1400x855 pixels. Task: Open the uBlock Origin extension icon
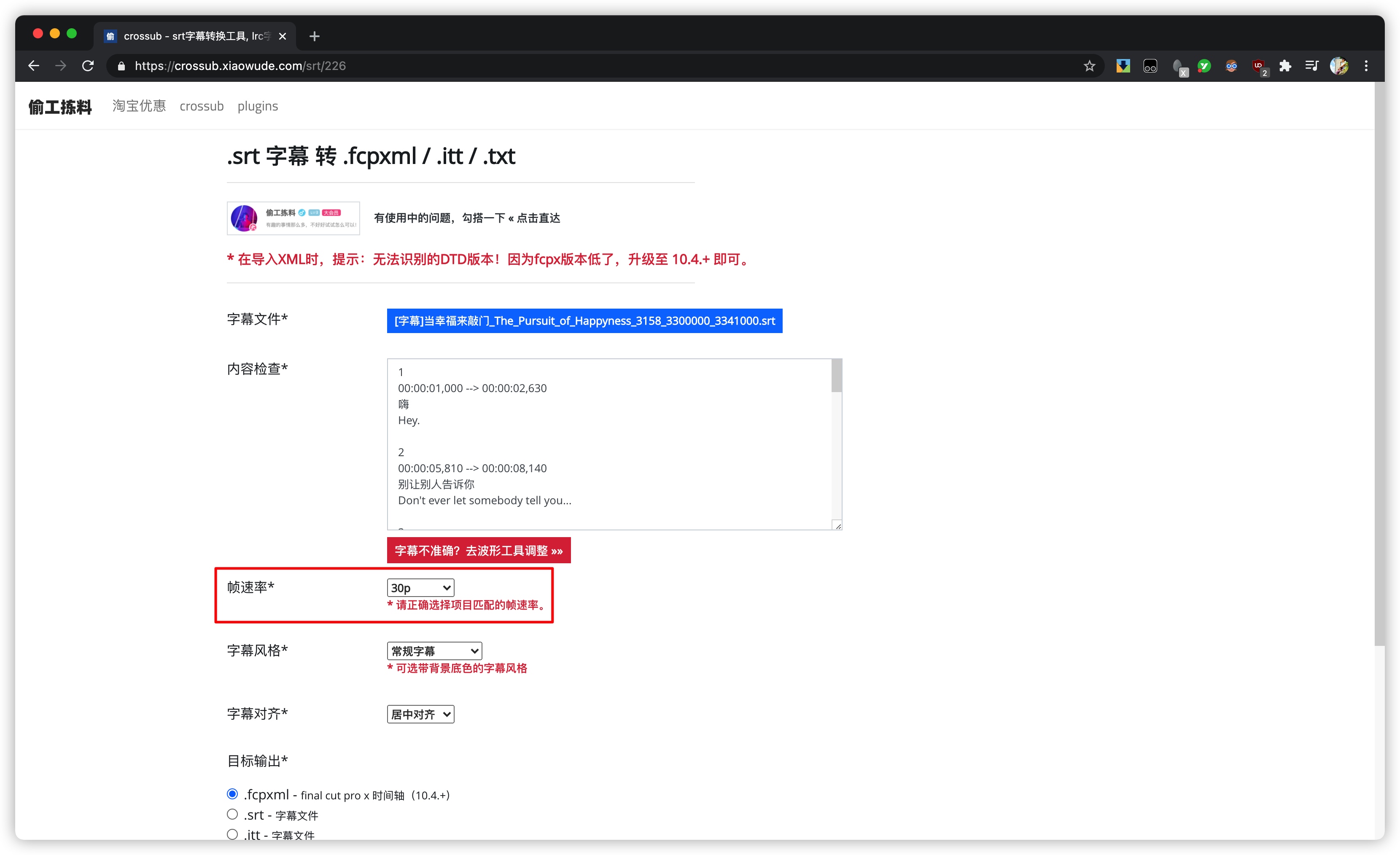(1258, 66)
